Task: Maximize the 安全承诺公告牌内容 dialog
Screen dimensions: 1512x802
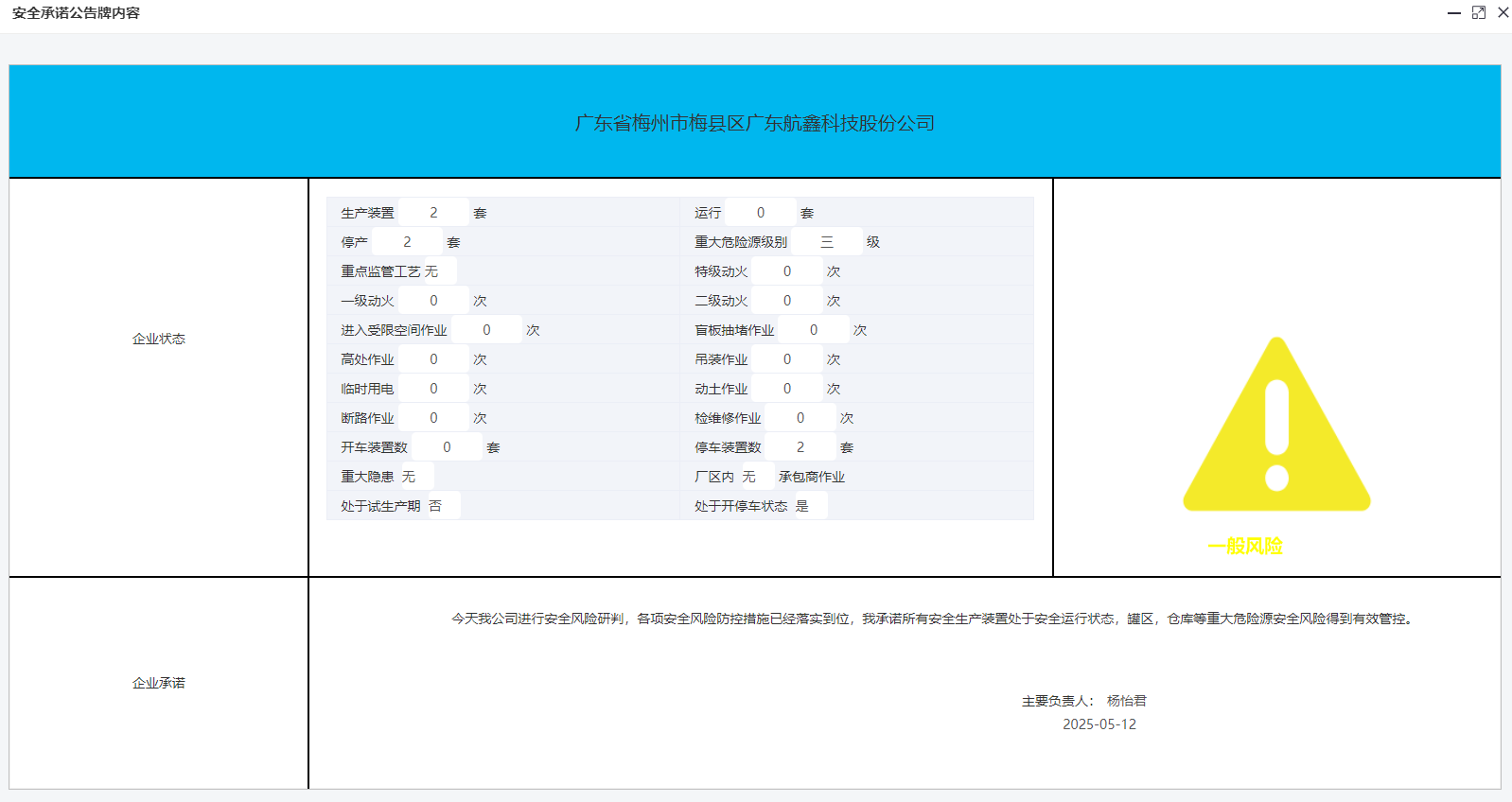Action: click(1479, 12)
